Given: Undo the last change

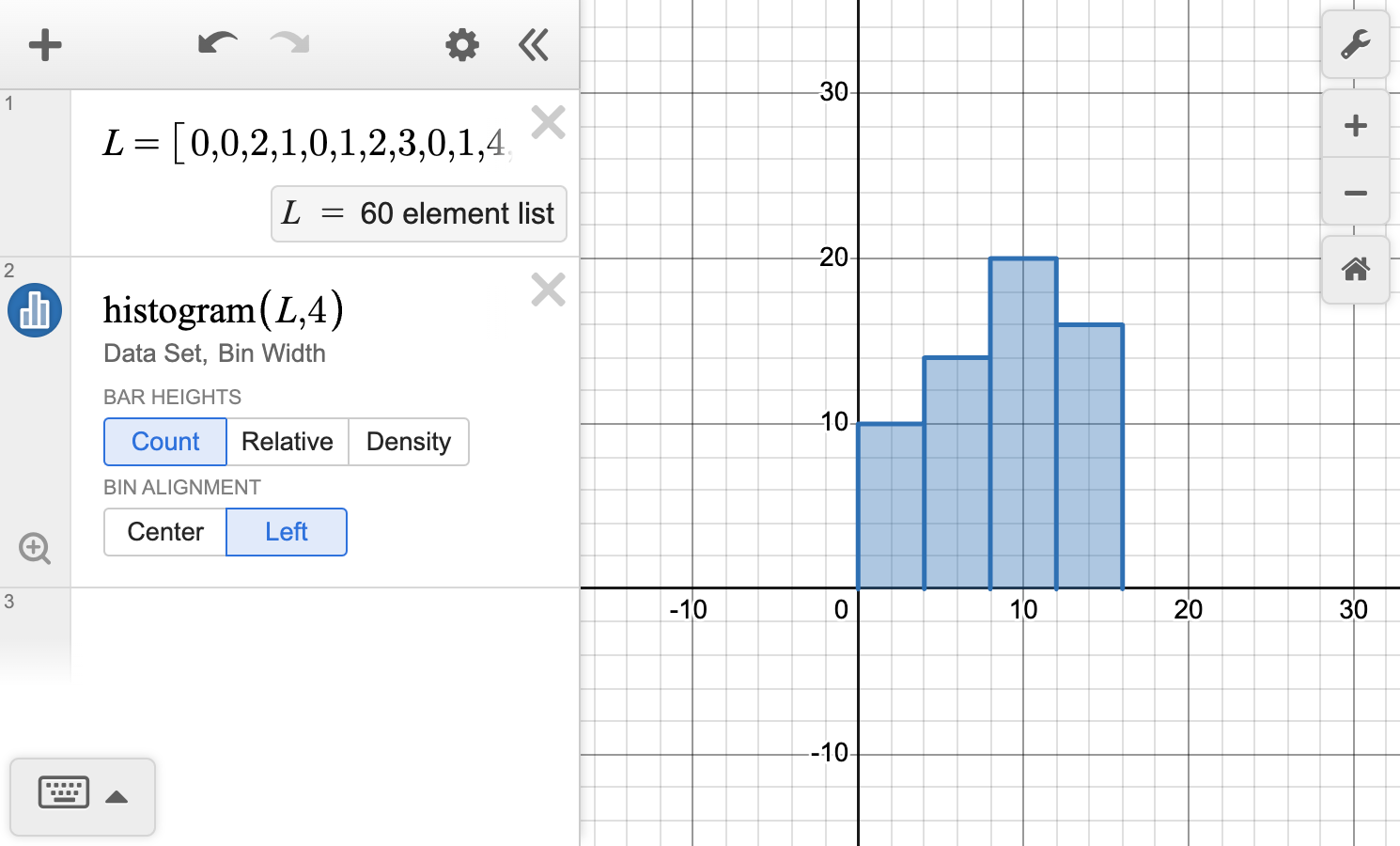Looking at the screenshot, I should pyautogui.click(x=216, y=44).
